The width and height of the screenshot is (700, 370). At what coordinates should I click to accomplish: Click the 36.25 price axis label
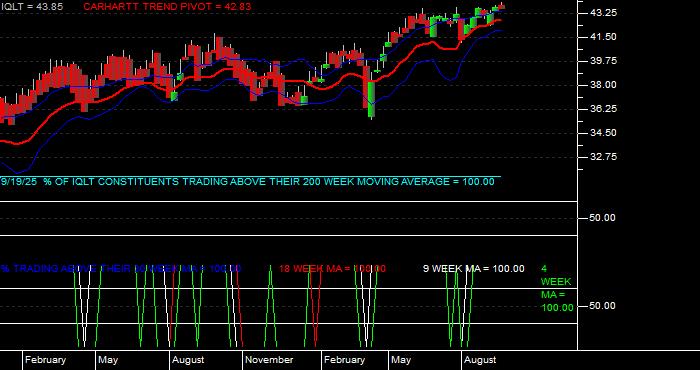coord(603,109)
